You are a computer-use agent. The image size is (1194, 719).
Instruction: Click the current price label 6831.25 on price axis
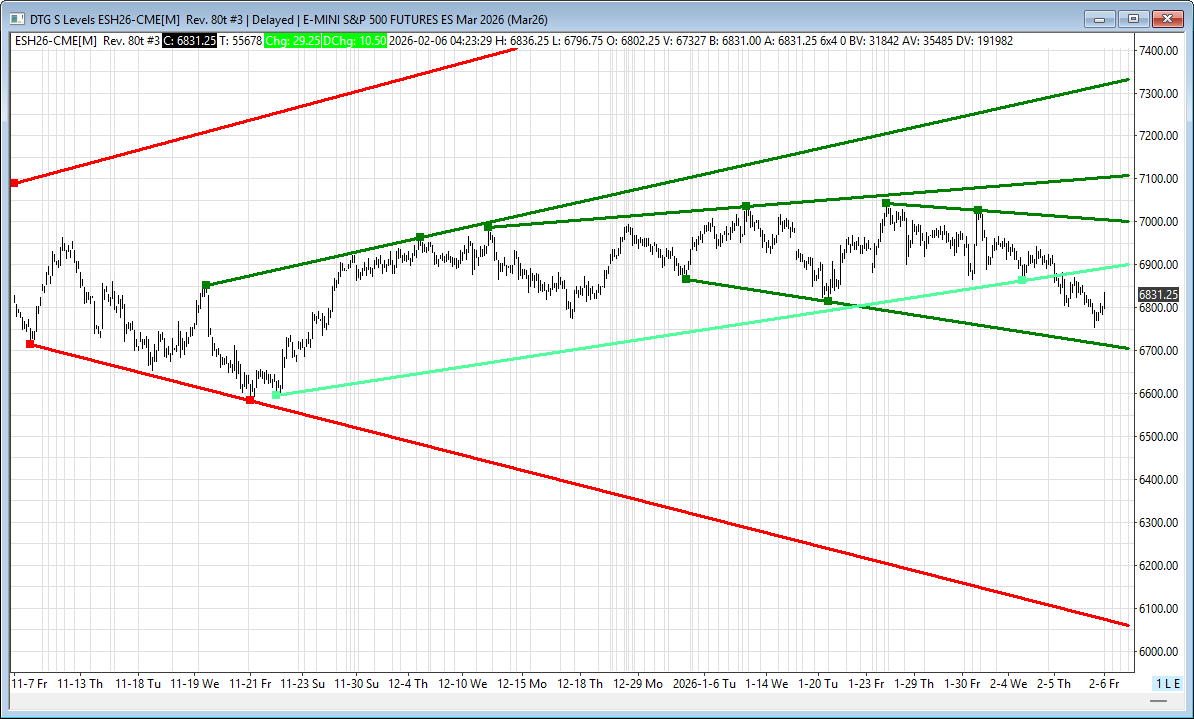coord(1159,295)
